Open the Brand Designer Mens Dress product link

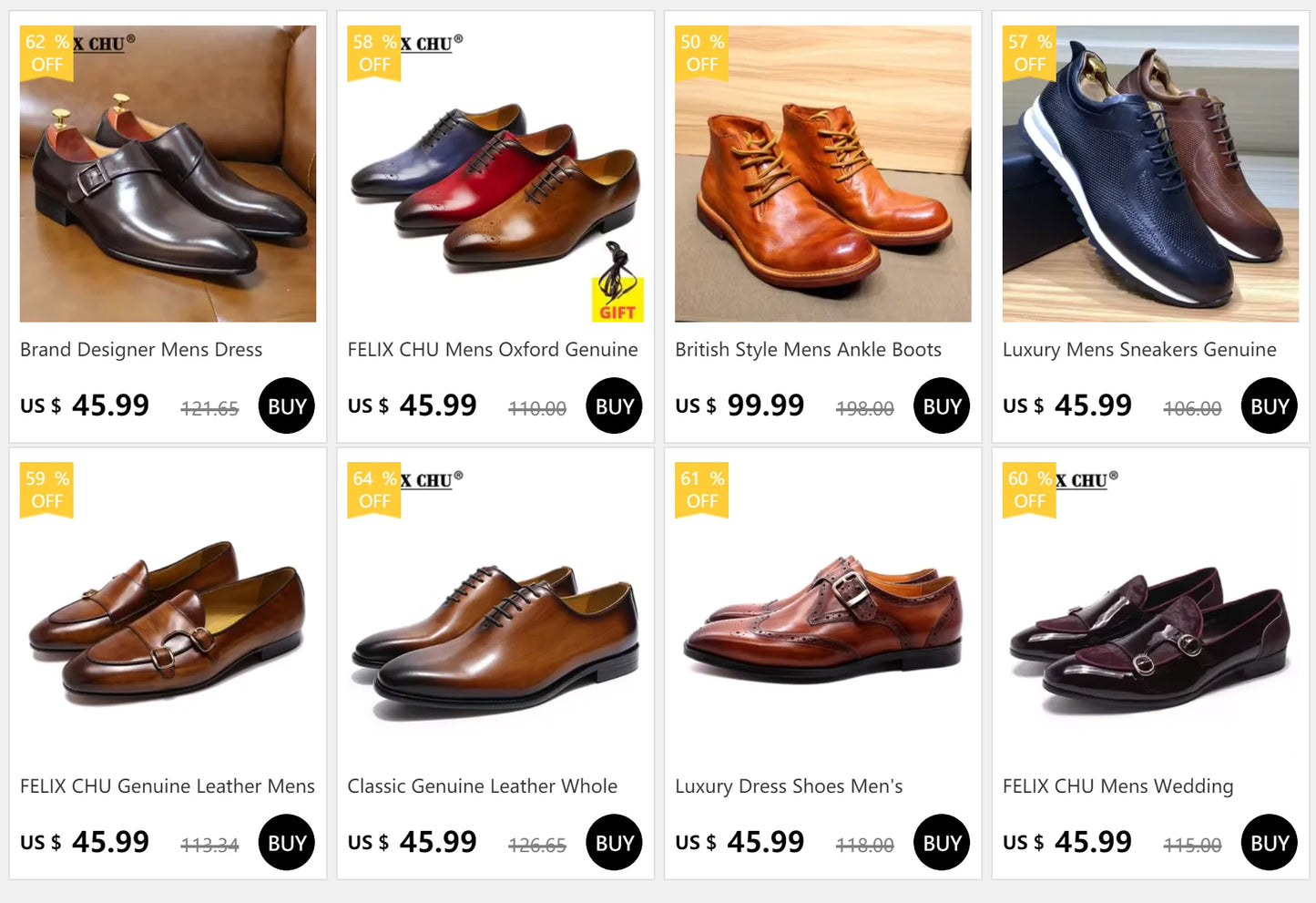(140, 350)
